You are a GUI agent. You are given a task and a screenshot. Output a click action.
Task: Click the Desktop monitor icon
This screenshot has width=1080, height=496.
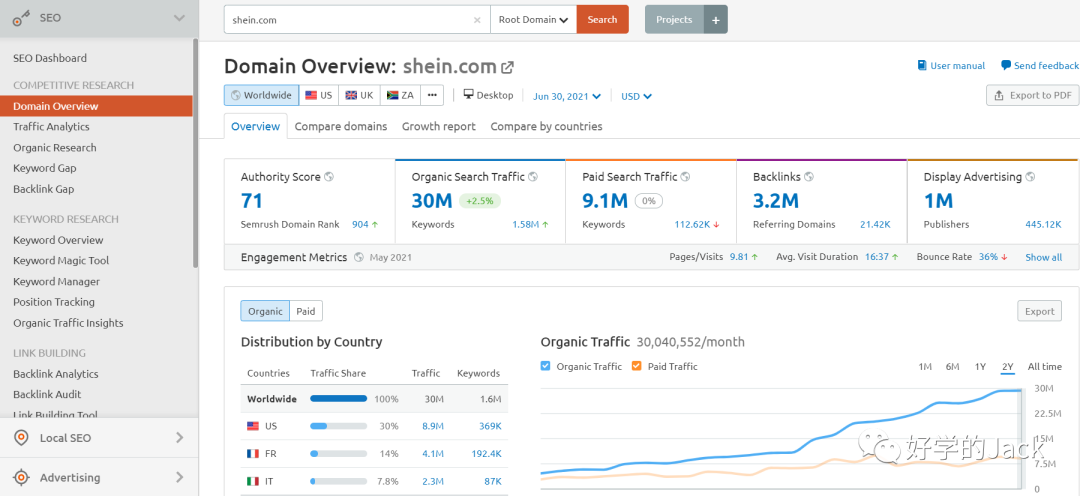[468, 95]
